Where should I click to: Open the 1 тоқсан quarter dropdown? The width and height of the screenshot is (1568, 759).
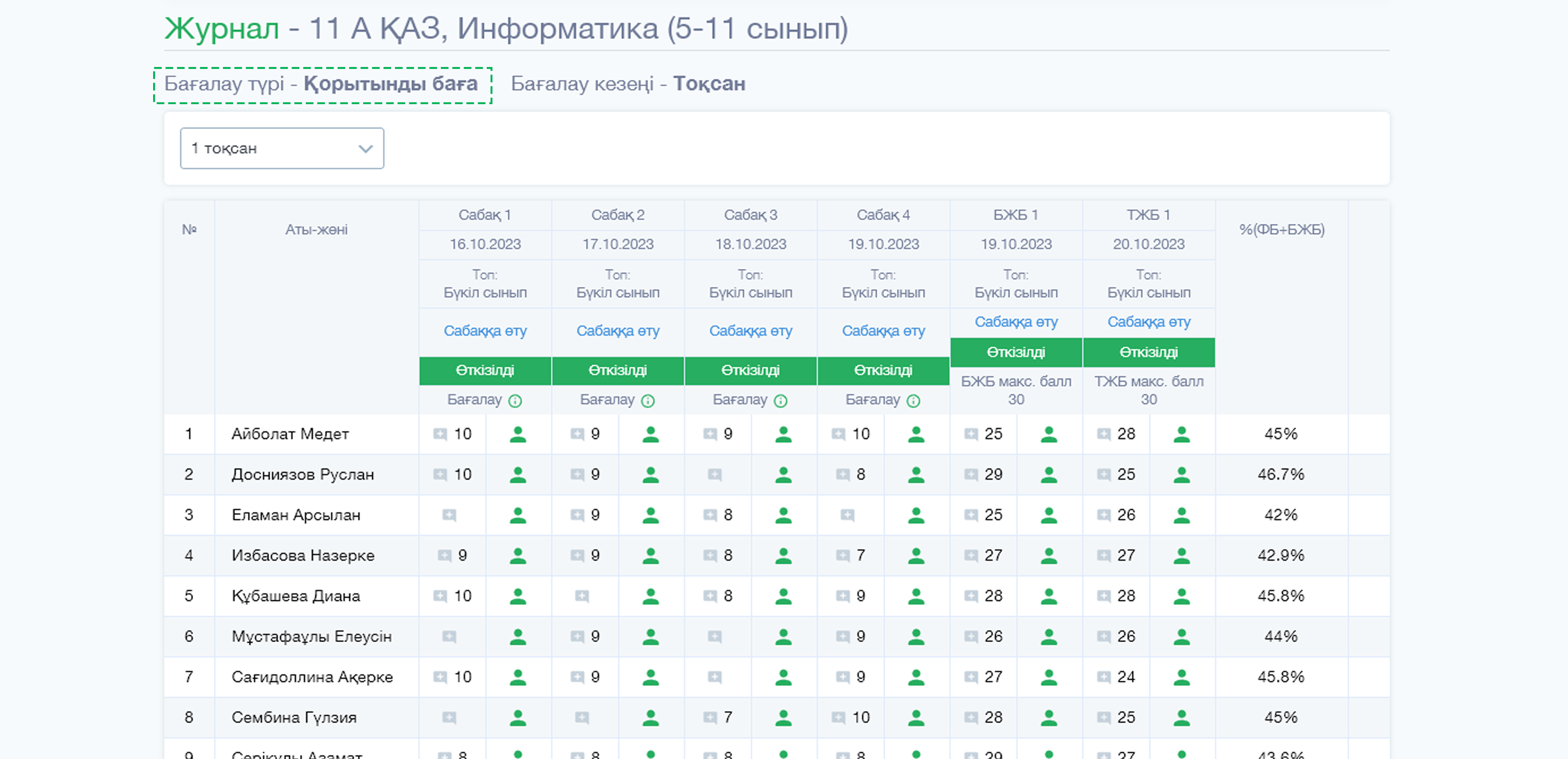click(x=282, y=148)
